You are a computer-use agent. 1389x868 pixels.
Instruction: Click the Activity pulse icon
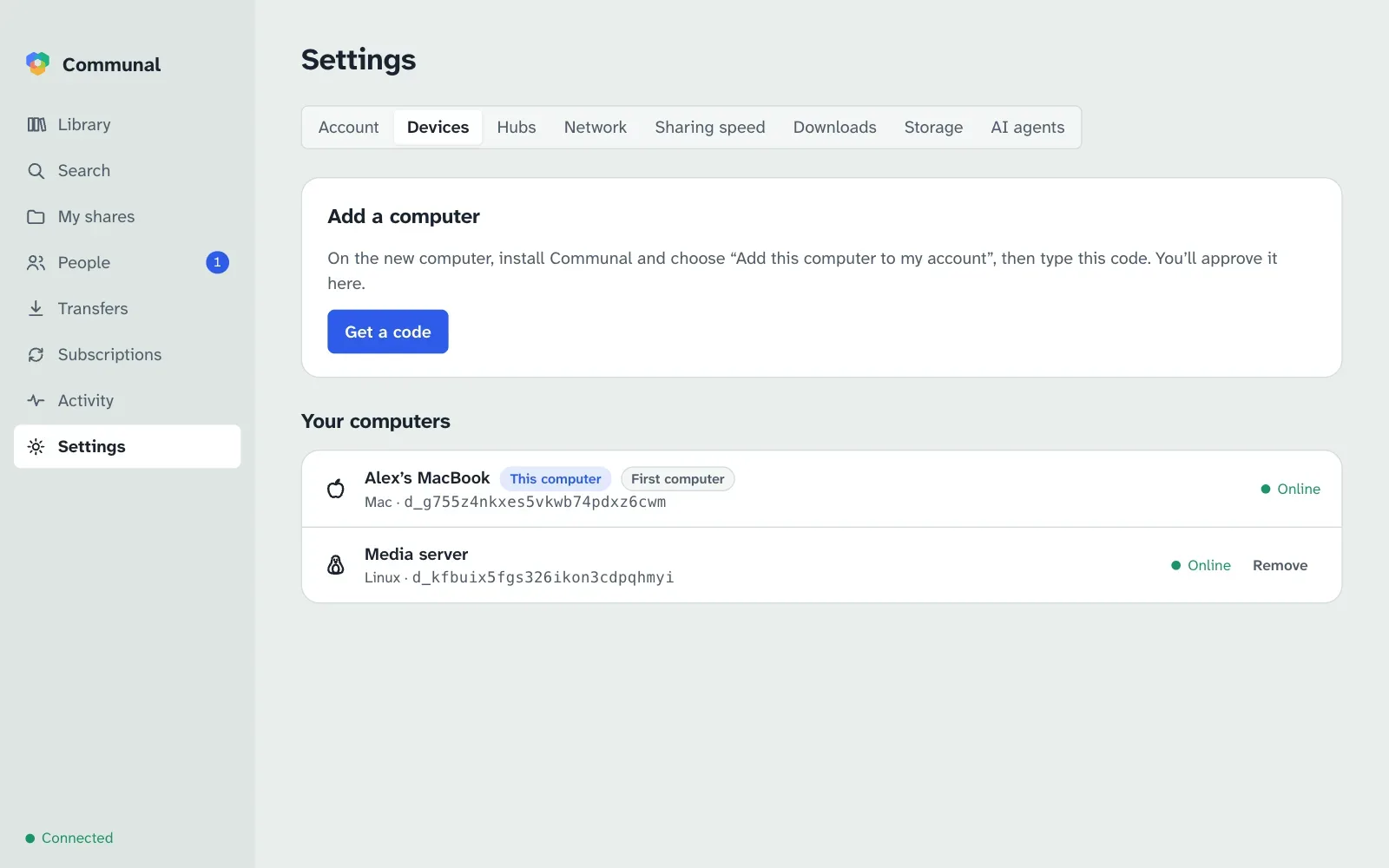point(36,400)
